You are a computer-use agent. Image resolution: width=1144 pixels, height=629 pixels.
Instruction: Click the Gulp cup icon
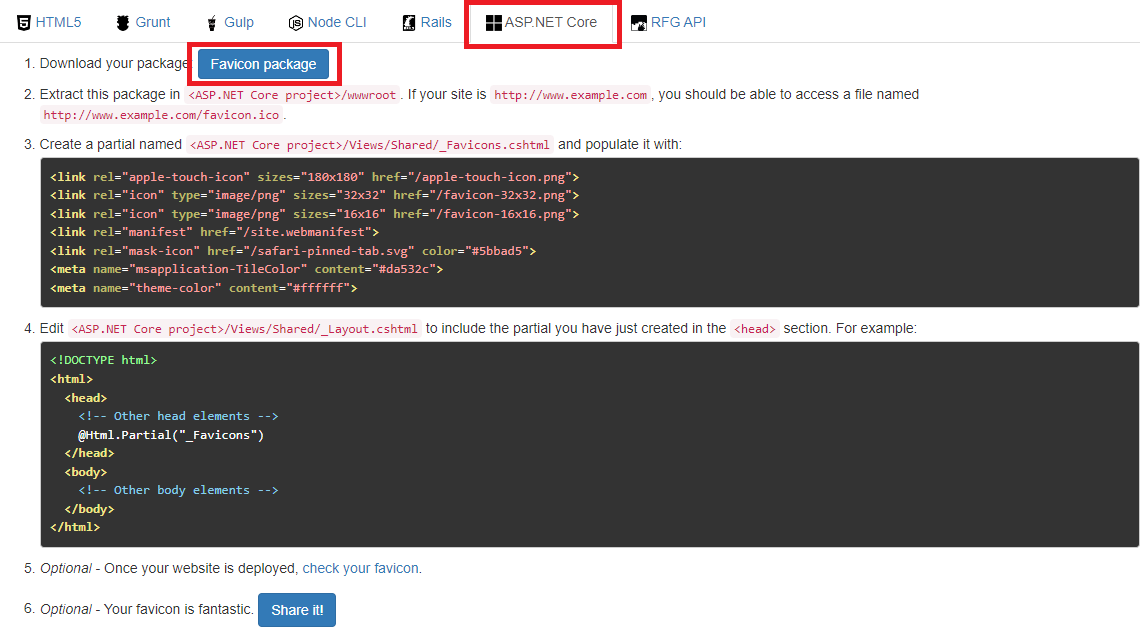[212, 23]
